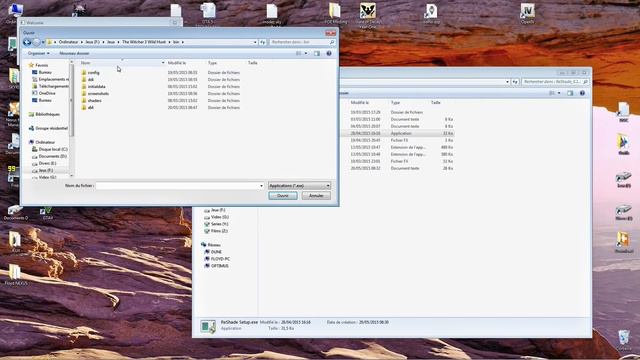Go back using the Ouvrir dialog's back arrow
640x360 pixels.
27,42
